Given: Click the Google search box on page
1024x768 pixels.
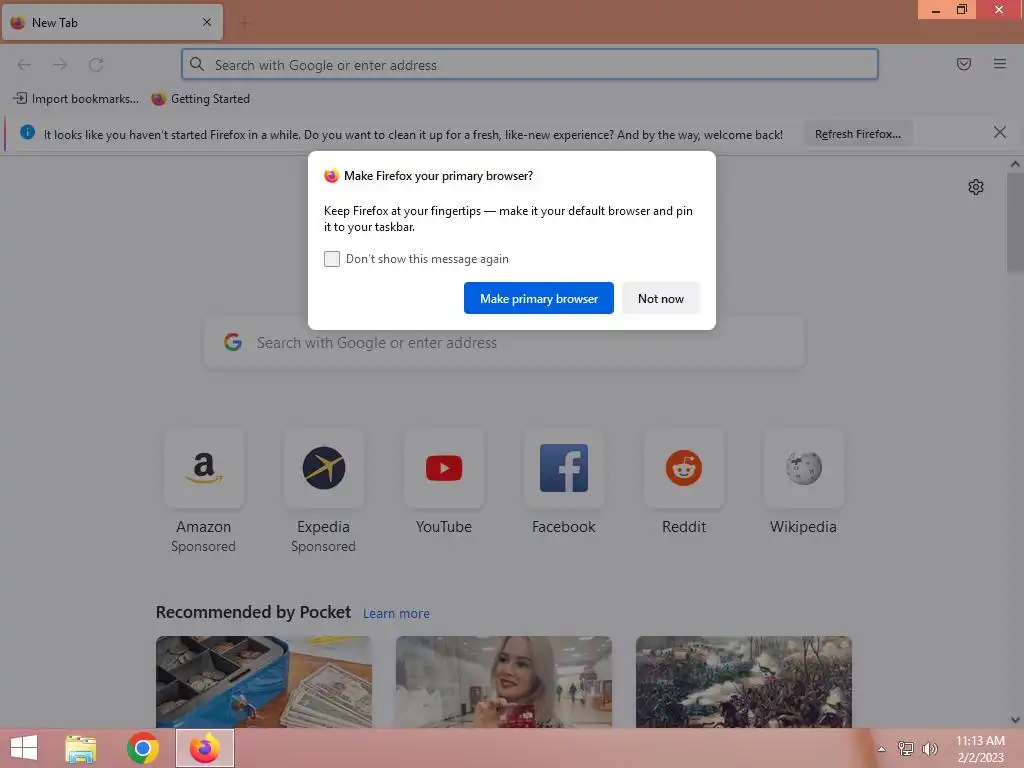Looking at the screenshot, I should (x=504, y=343).
